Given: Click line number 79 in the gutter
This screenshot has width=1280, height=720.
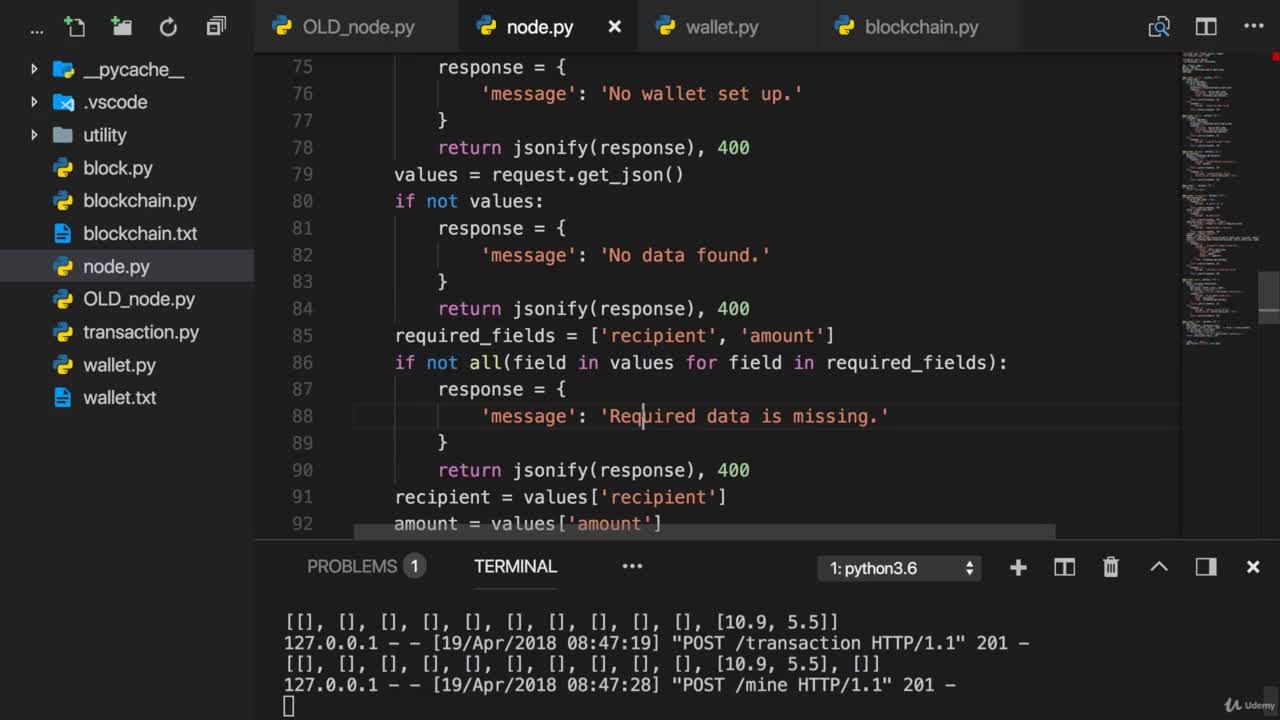Looking at the screenshot, I should 301,174.
